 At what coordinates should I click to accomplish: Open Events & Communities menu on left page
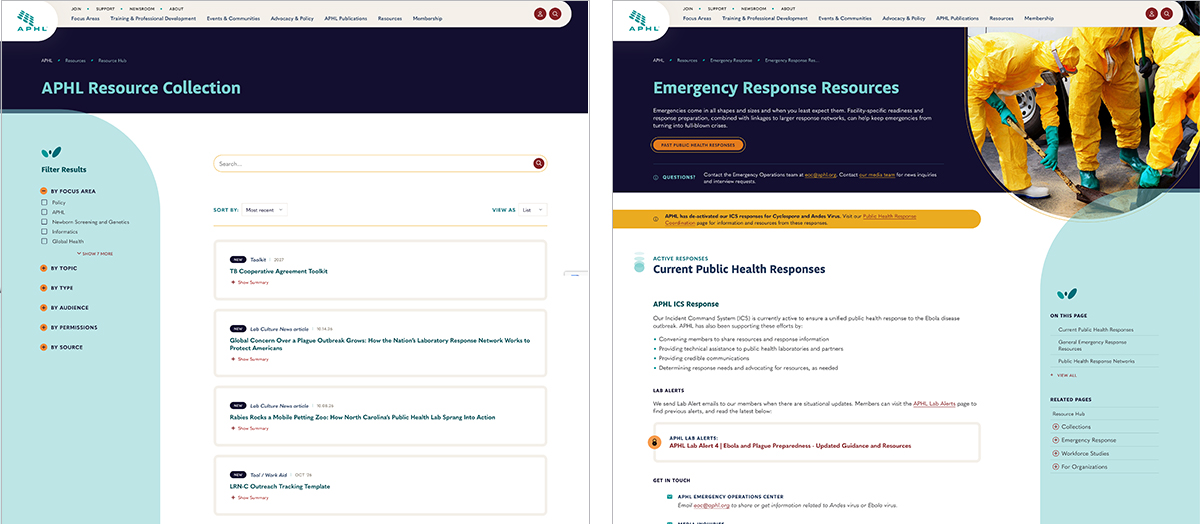(233, 18)
